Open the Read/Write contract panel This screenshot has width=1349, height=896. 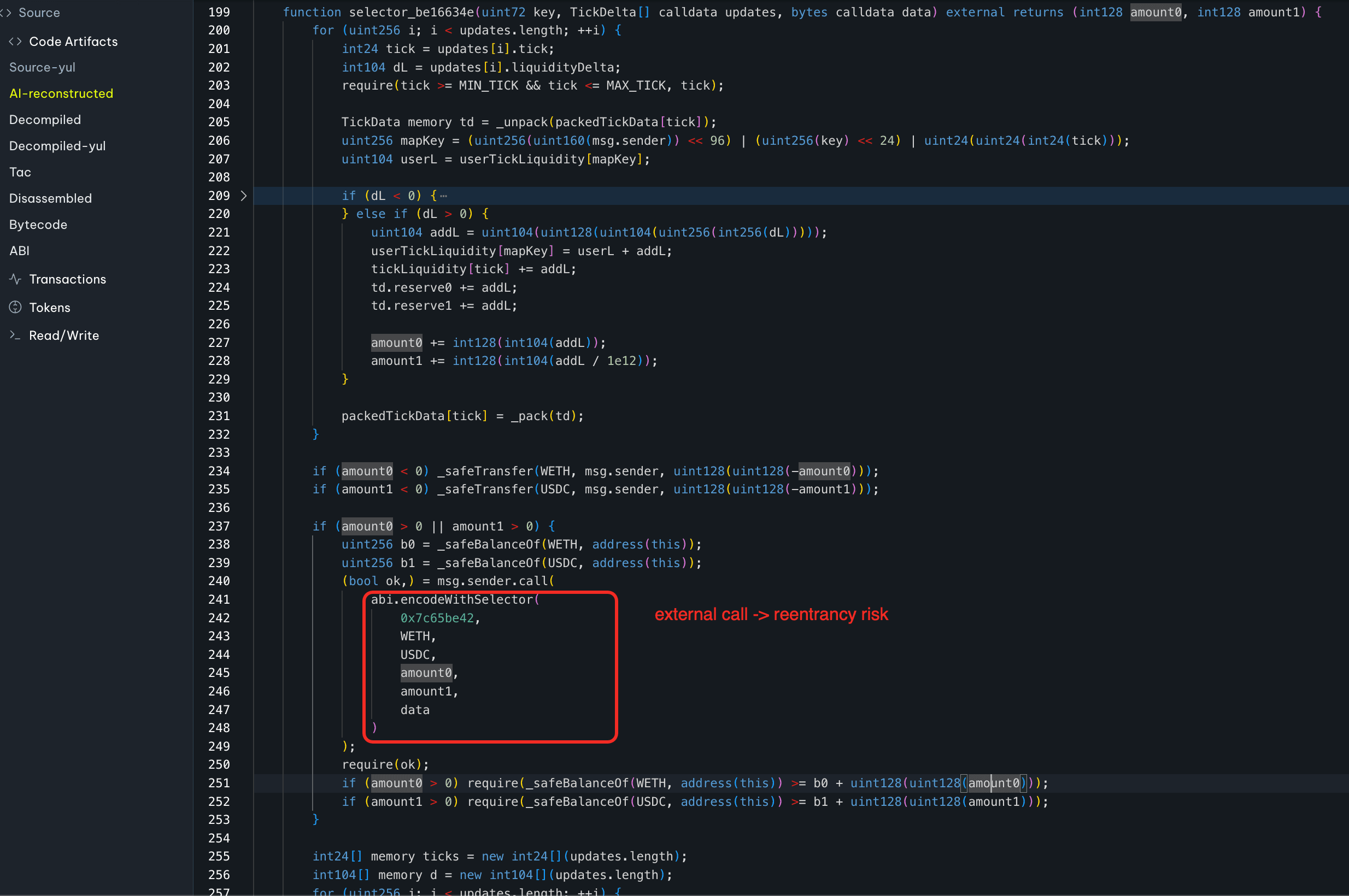point(64,336)
